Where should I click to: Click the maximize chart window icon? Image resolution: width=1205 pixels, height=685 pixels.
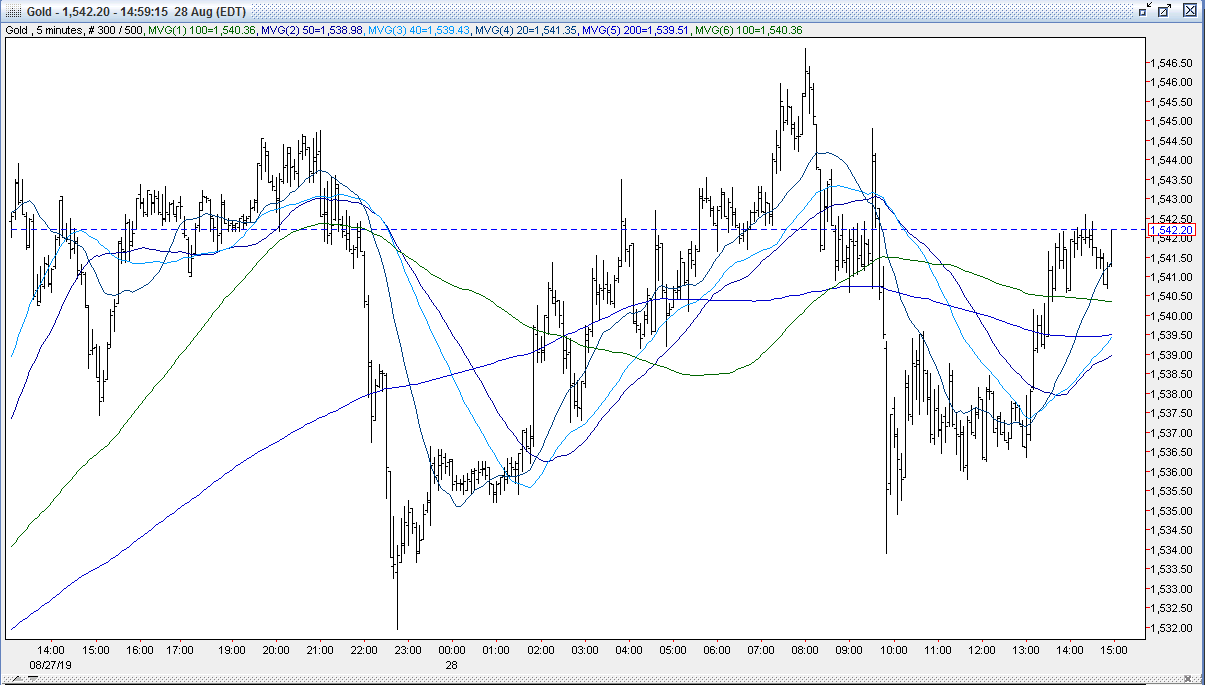tap(1164, 10)
